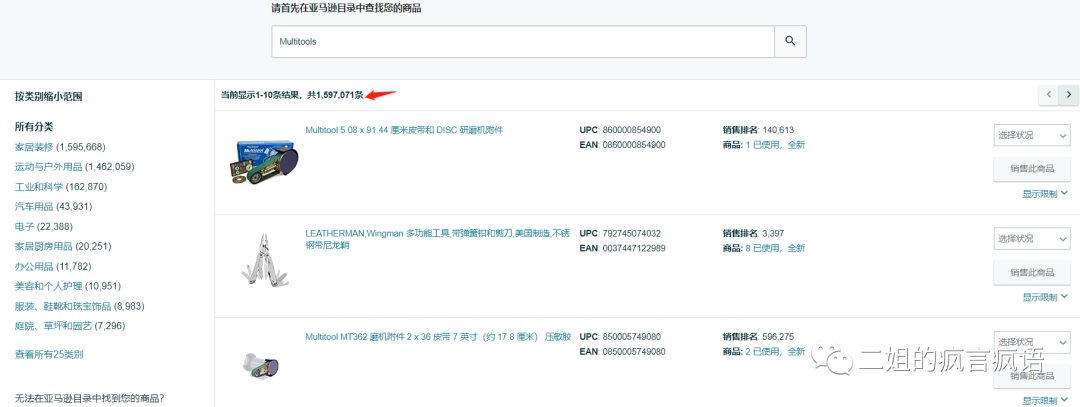Expand 显示限制 for UPC 860000854900 item

click(1046, 194)
